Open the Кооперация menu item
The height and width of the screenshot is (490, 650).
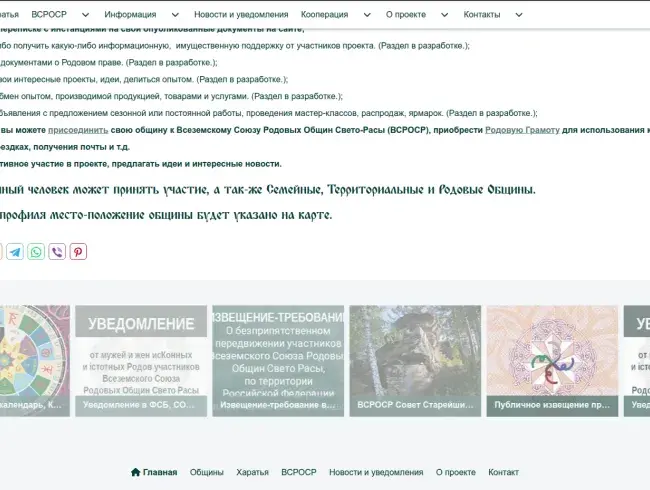[x=325, y=15]
